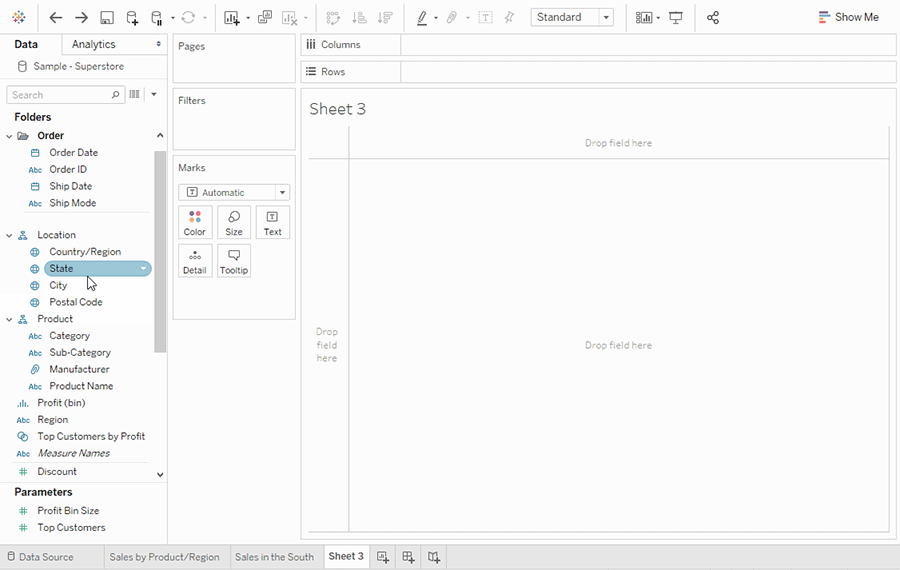Viewport: 900px width, 570px height.
Task: Open the Color marks card
Action: click(x=195, y=222)
